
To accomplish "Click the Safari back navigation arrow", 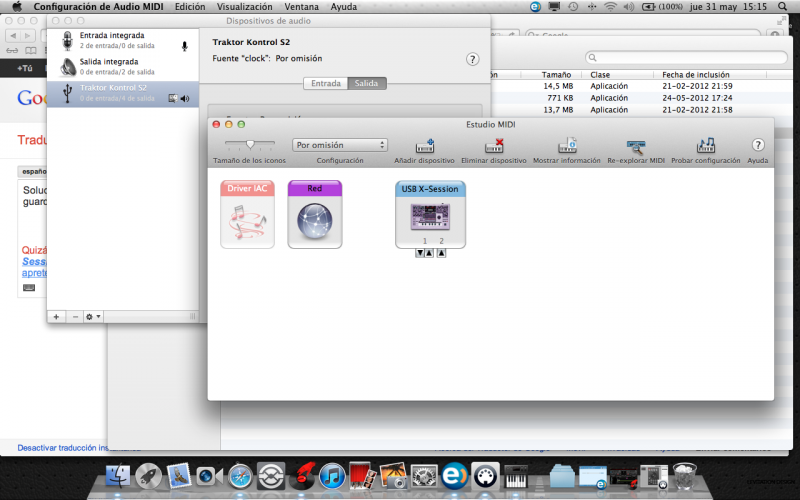I will coord(13,36).
